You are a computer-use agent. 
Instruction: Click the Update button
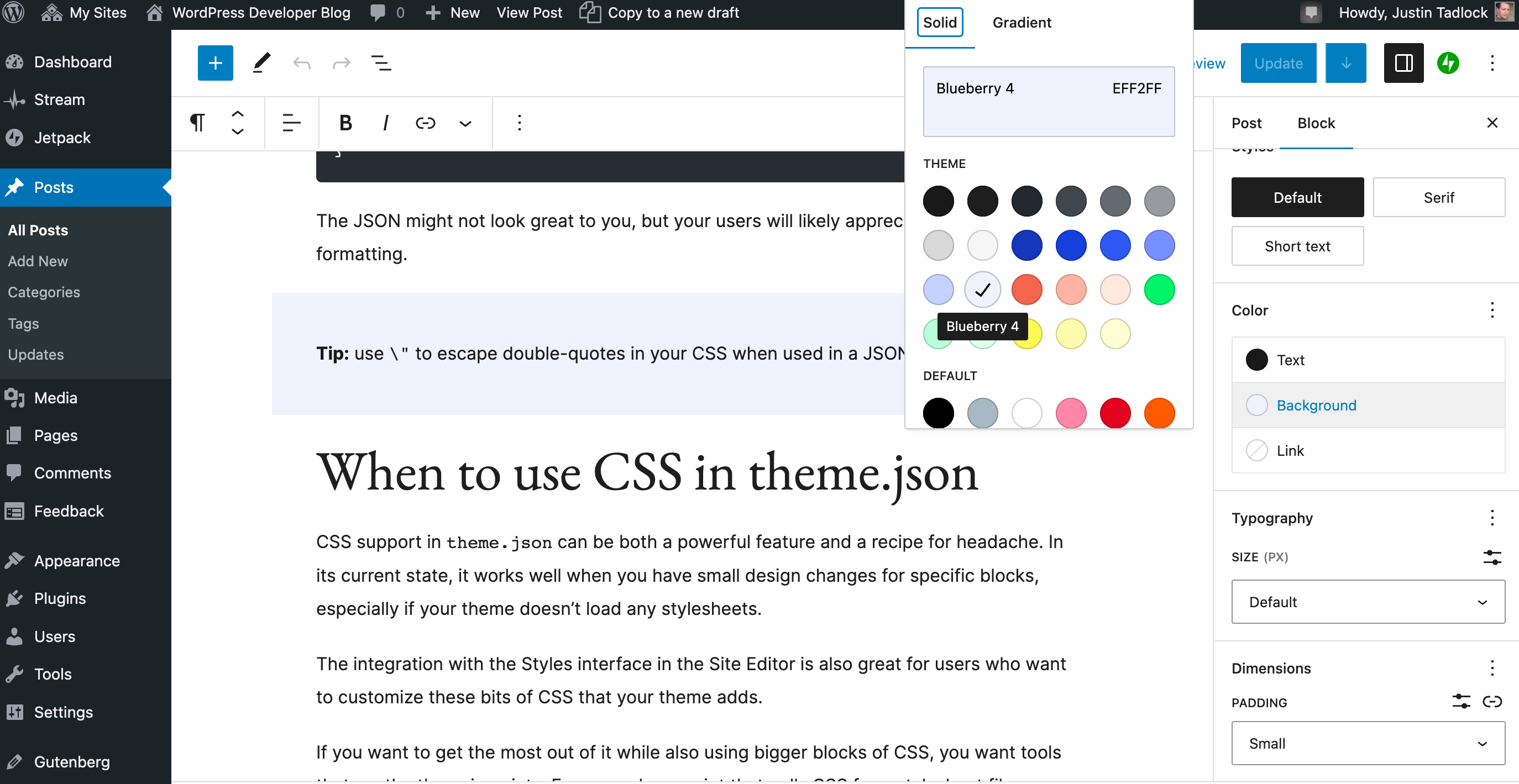pos(1279,63)
